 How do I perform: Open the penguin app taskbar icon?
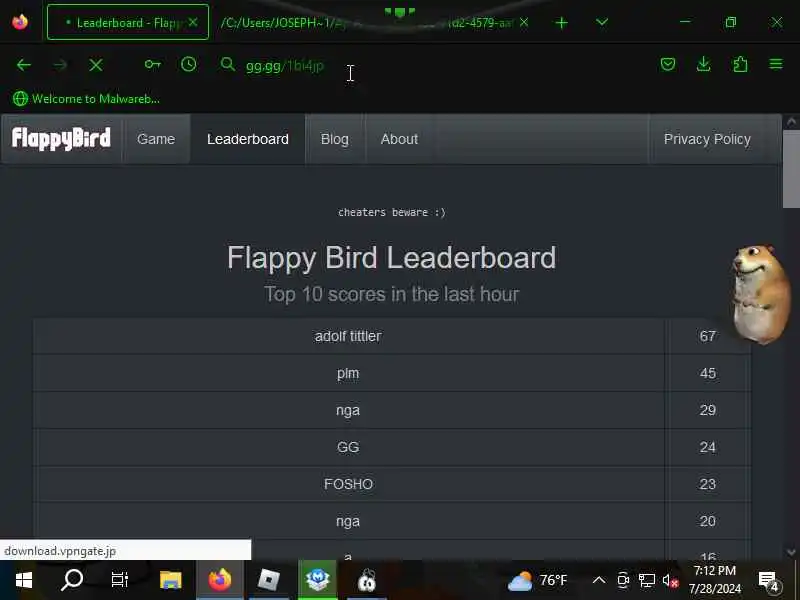click(366, 580)
